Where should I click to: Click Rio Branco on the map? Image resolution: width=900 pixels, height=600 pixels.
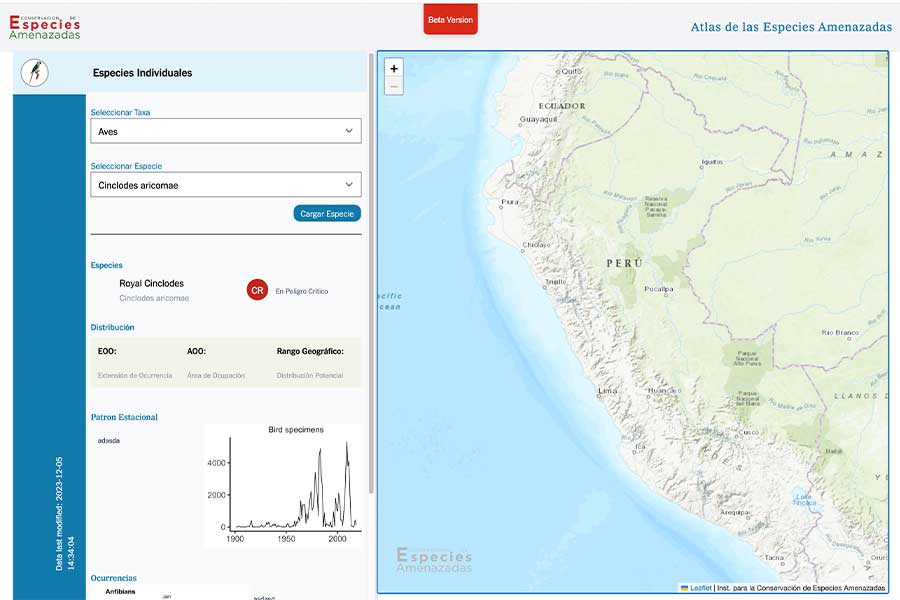(x=840, y=332)
